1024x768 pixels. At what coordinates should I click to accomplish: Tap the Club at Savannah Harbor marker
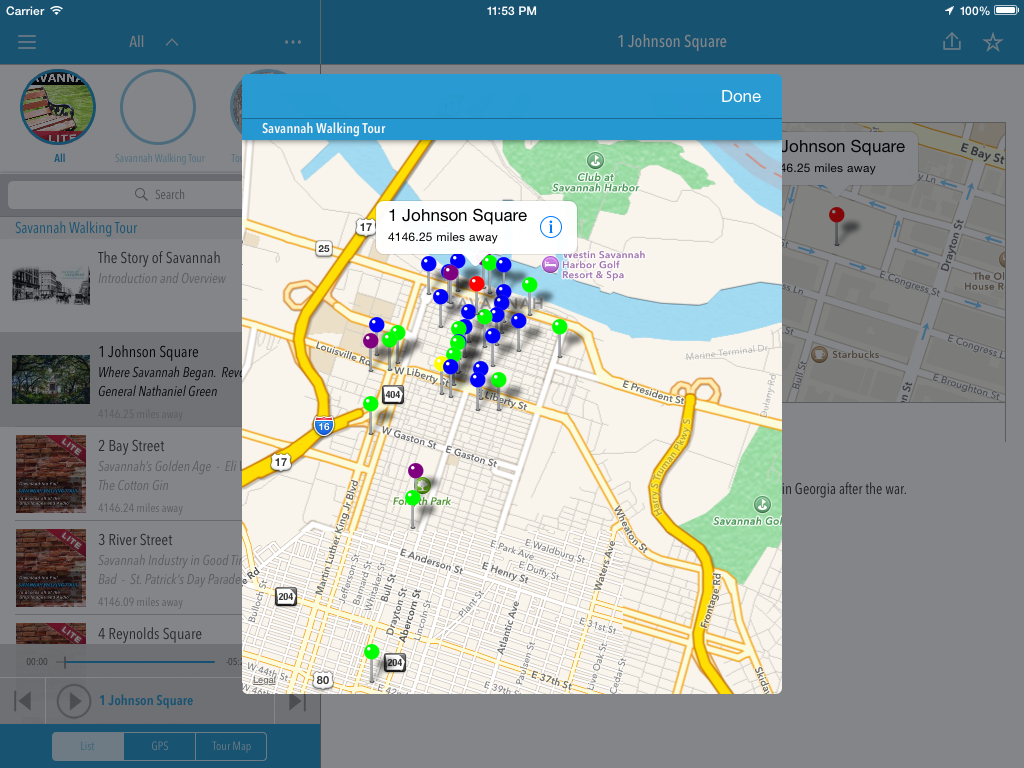tap(595, 160)
